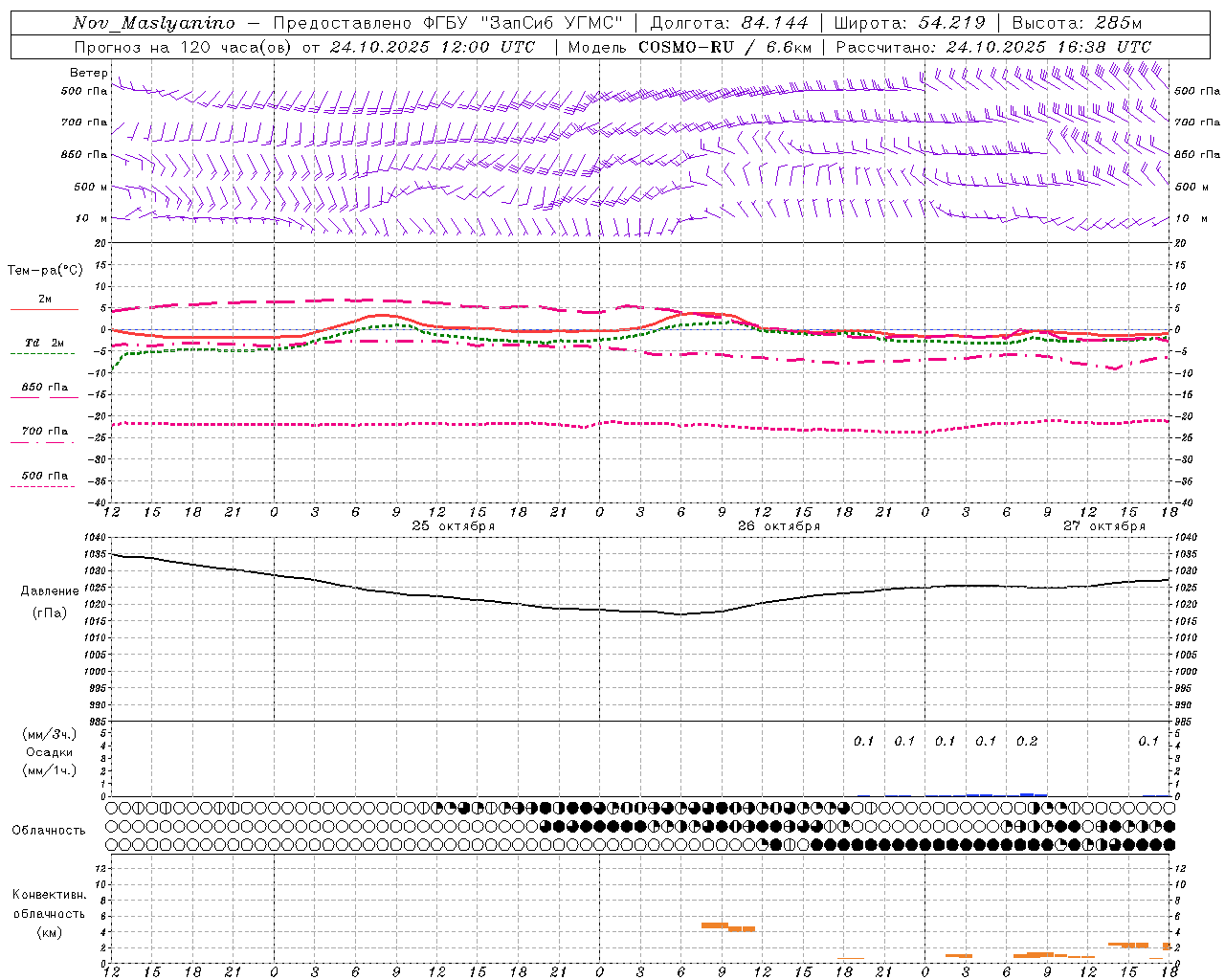Select the text Предоставлено ФГБУ "ЗапСиб УГМС"

pos(449,23)
